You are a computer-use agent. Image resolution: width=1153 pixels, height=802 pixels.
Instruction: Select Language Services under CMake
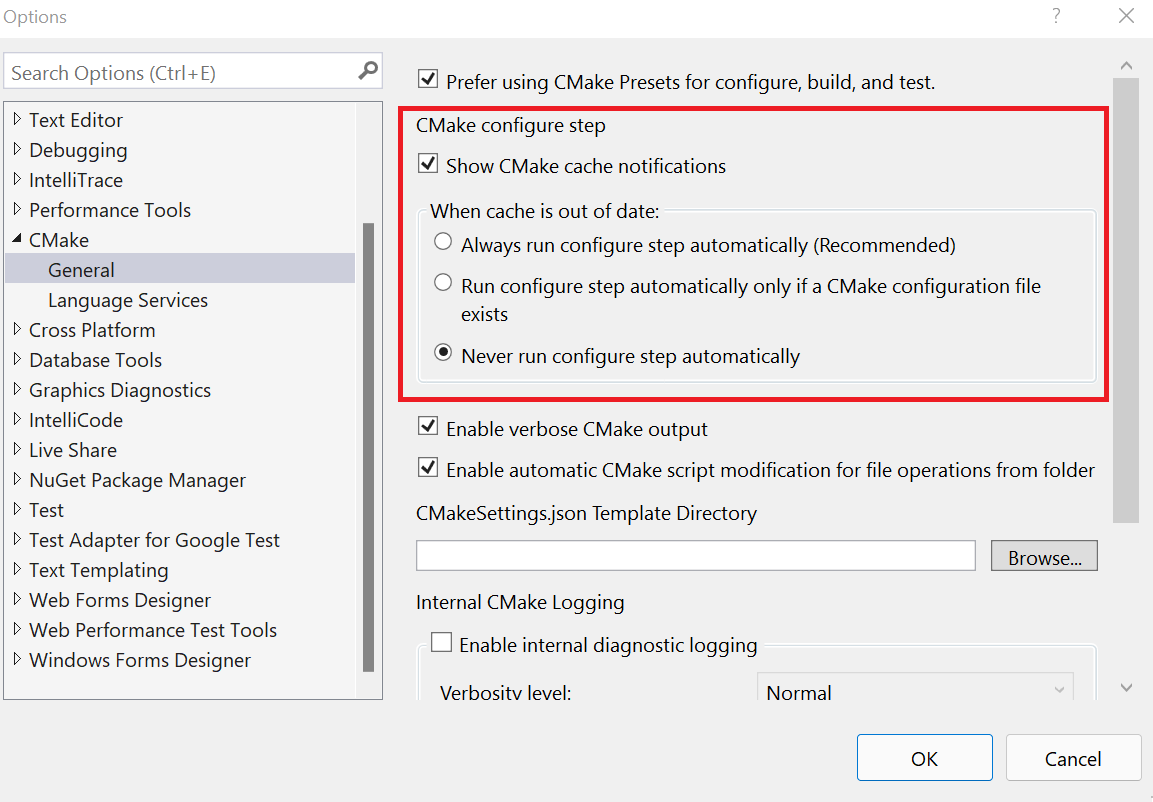[x=128, y=299]
